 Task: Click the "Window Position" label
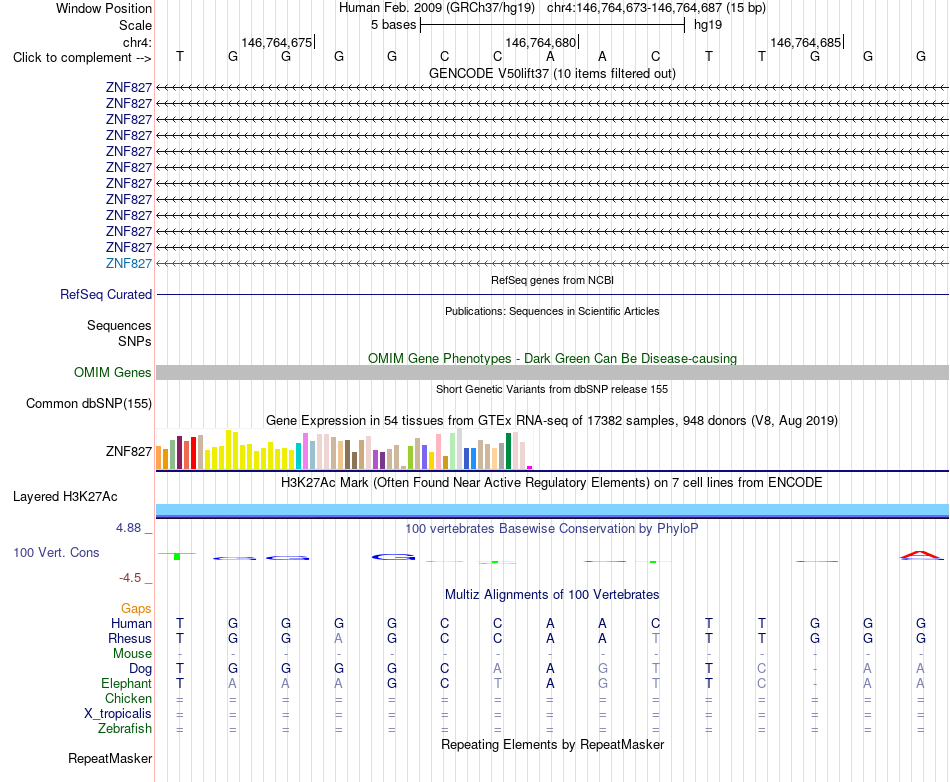(x=104, y=8)
